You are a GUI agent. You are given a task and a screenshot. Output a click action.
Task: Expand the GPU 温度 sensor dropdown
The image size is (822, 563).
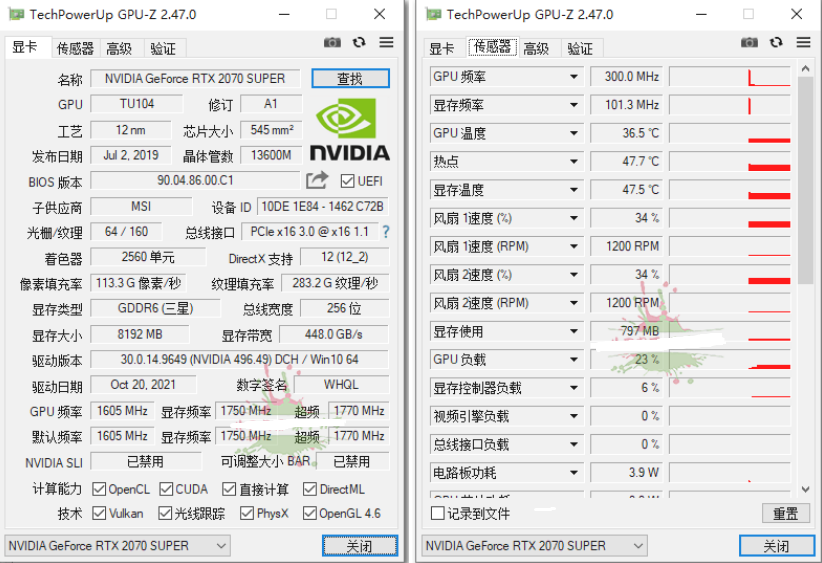(x=574, y=133)
